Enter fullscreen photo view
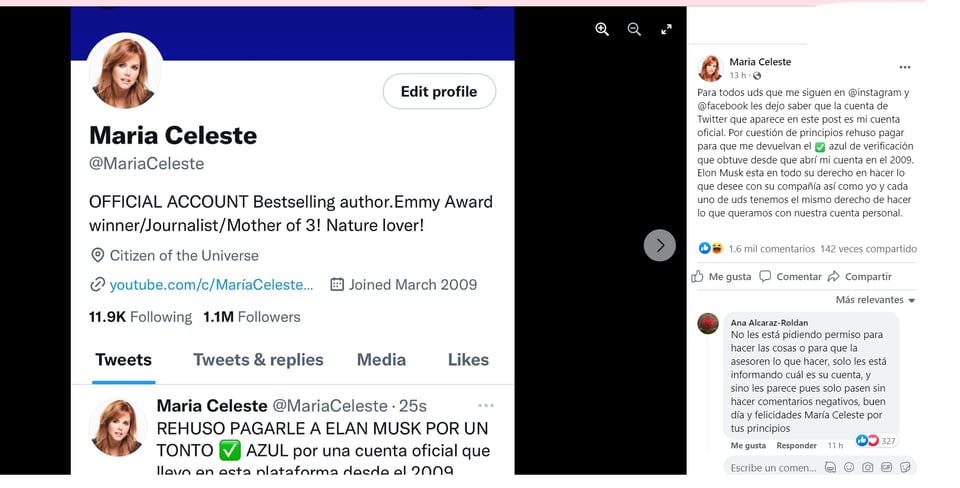Image resolution: width=960 pixels, height=488 pixels. [x=667, y=29]
